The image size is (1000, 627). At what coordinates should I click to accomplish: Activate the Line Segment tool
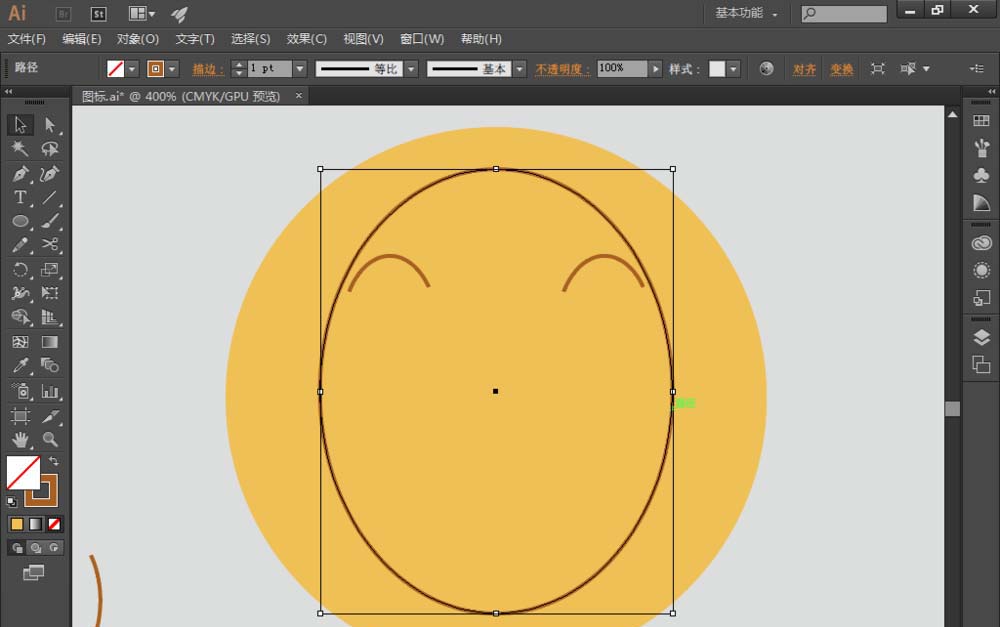click(x=50, y=198)
